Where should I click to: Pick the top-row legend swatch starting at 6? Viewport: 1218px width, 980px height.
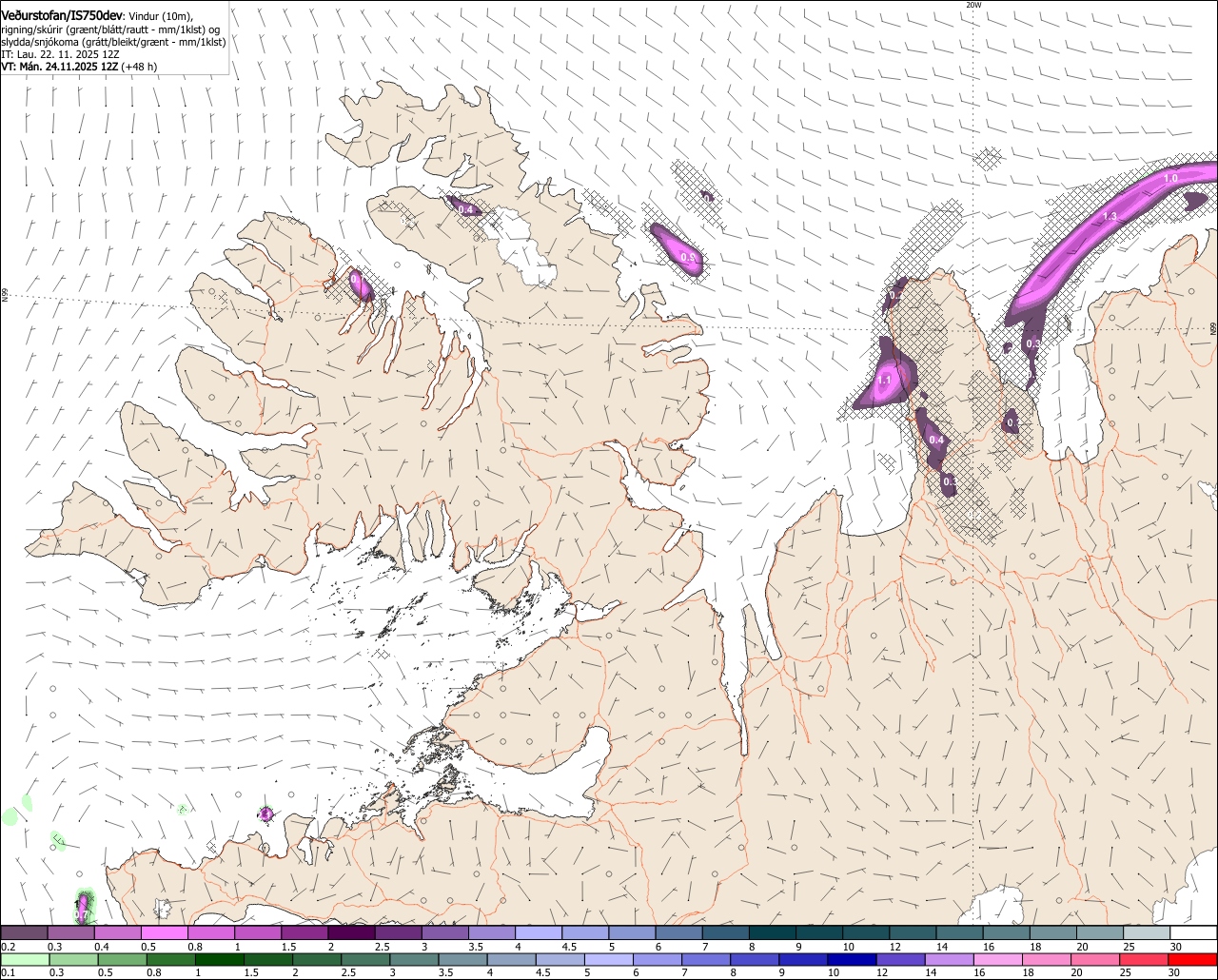[678, 933]
